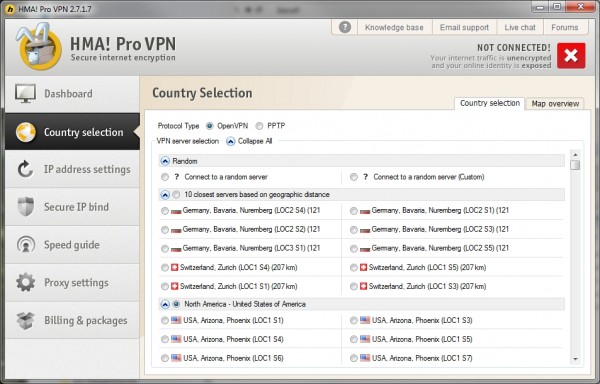Open the Secure IP bind shield icon
The width and height of the screenshot is (600, 384).
click(x=25, y=207)
